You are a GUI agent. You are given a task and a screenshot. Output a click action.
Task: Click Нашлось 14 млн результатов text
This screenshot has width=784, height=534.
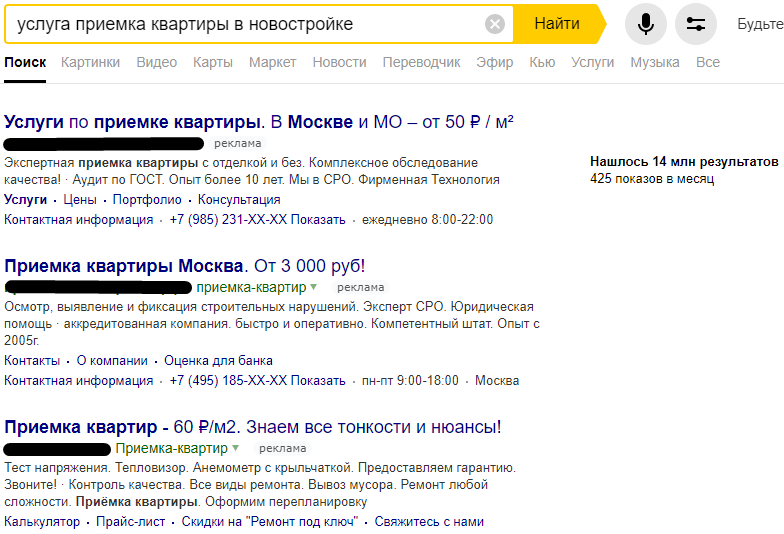[684, 162]
